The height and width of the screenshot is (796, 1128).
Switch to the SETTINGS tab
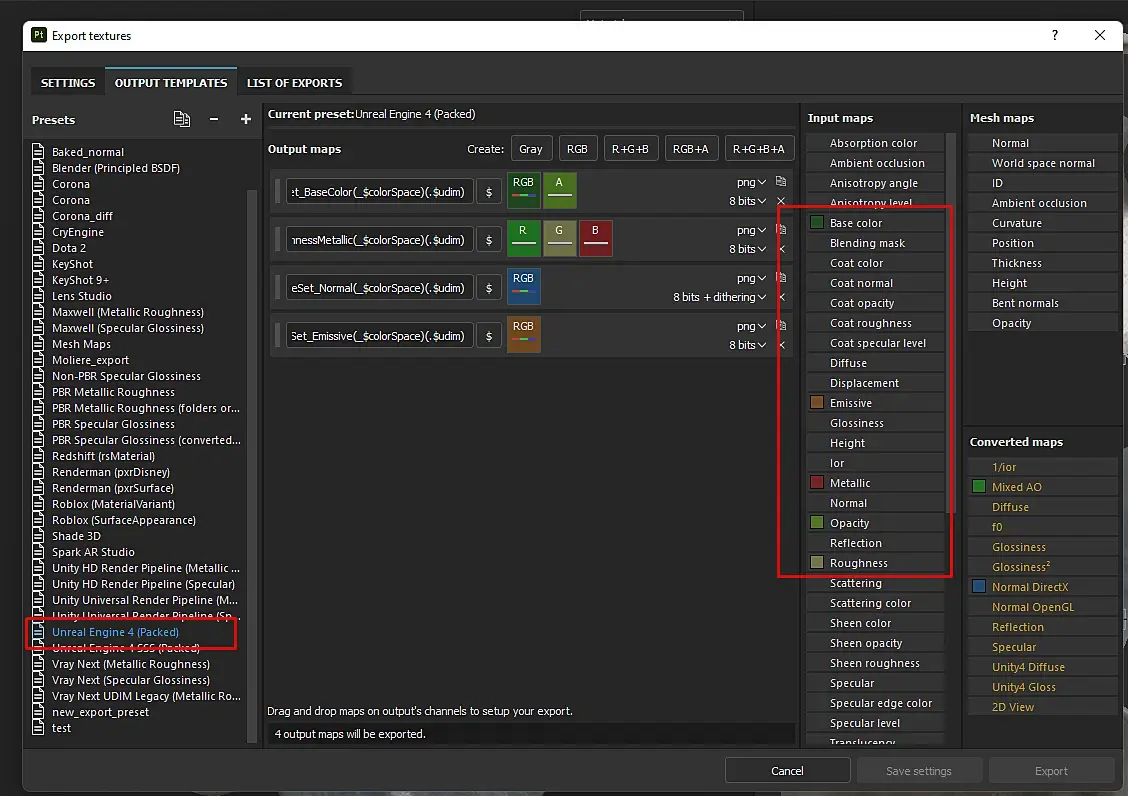click(68, 83)
